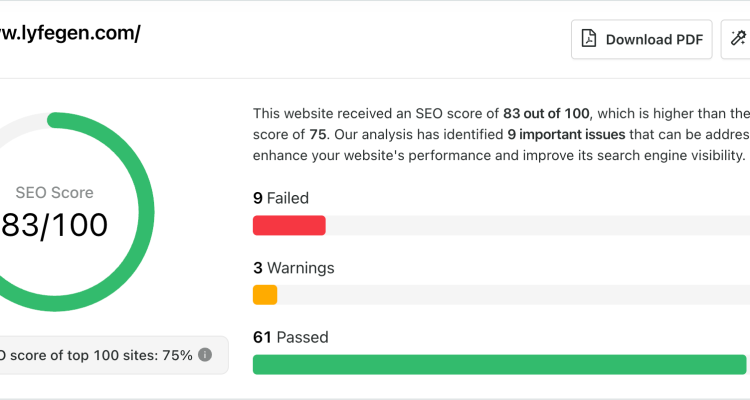Click the grey track of the Failed bar
The image size is (750, 400).
click(x=538, y=225)
